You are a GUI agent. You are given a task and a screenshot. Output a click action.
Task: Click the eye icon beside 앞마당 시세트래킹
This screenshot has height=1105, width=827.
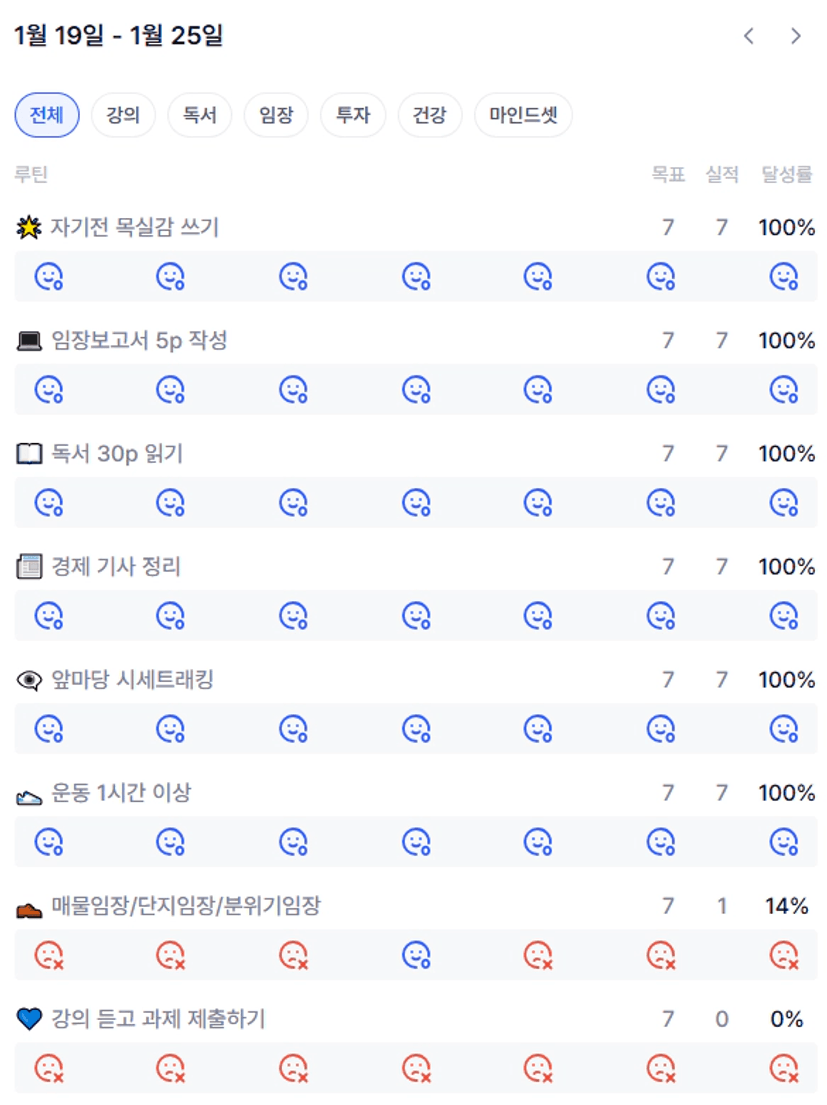pos(29,680)
